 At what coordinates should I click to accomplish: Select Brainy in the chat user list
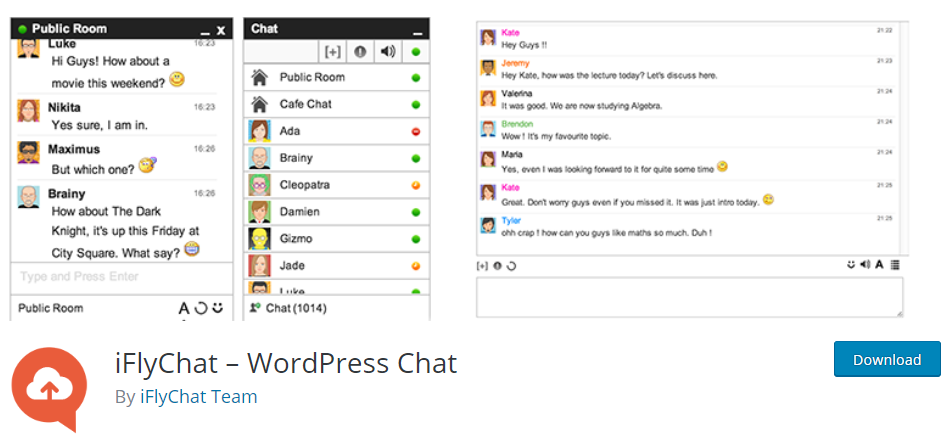point(336,158)
